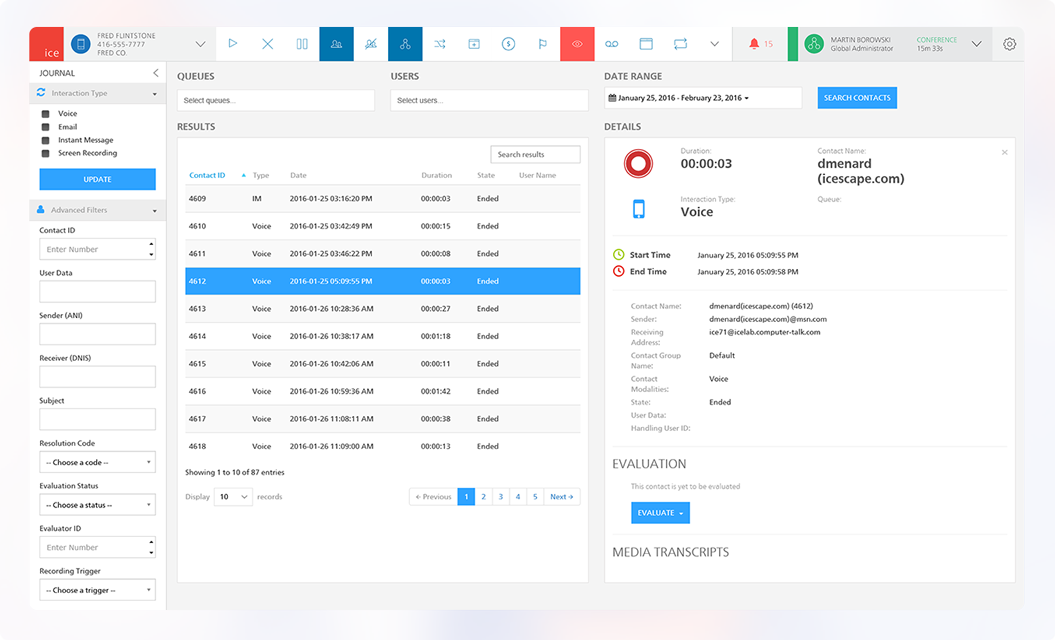Image resolution: width=1055 pixels, height=640 pixels.
Task: Toggle the users/consult toolbar icon
Action: tap(336, 44)
